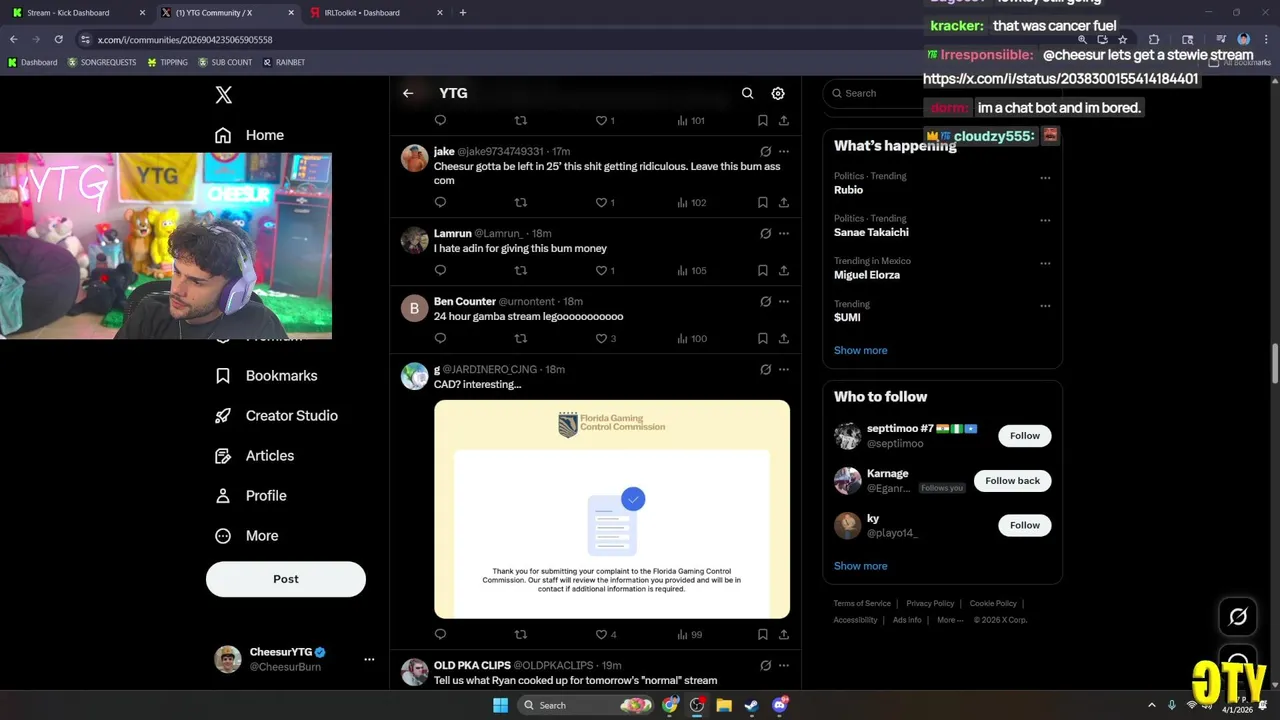This screenshot has width=1280, height=720.
Task: Open Grok floating button
Action: (1238, 617)
